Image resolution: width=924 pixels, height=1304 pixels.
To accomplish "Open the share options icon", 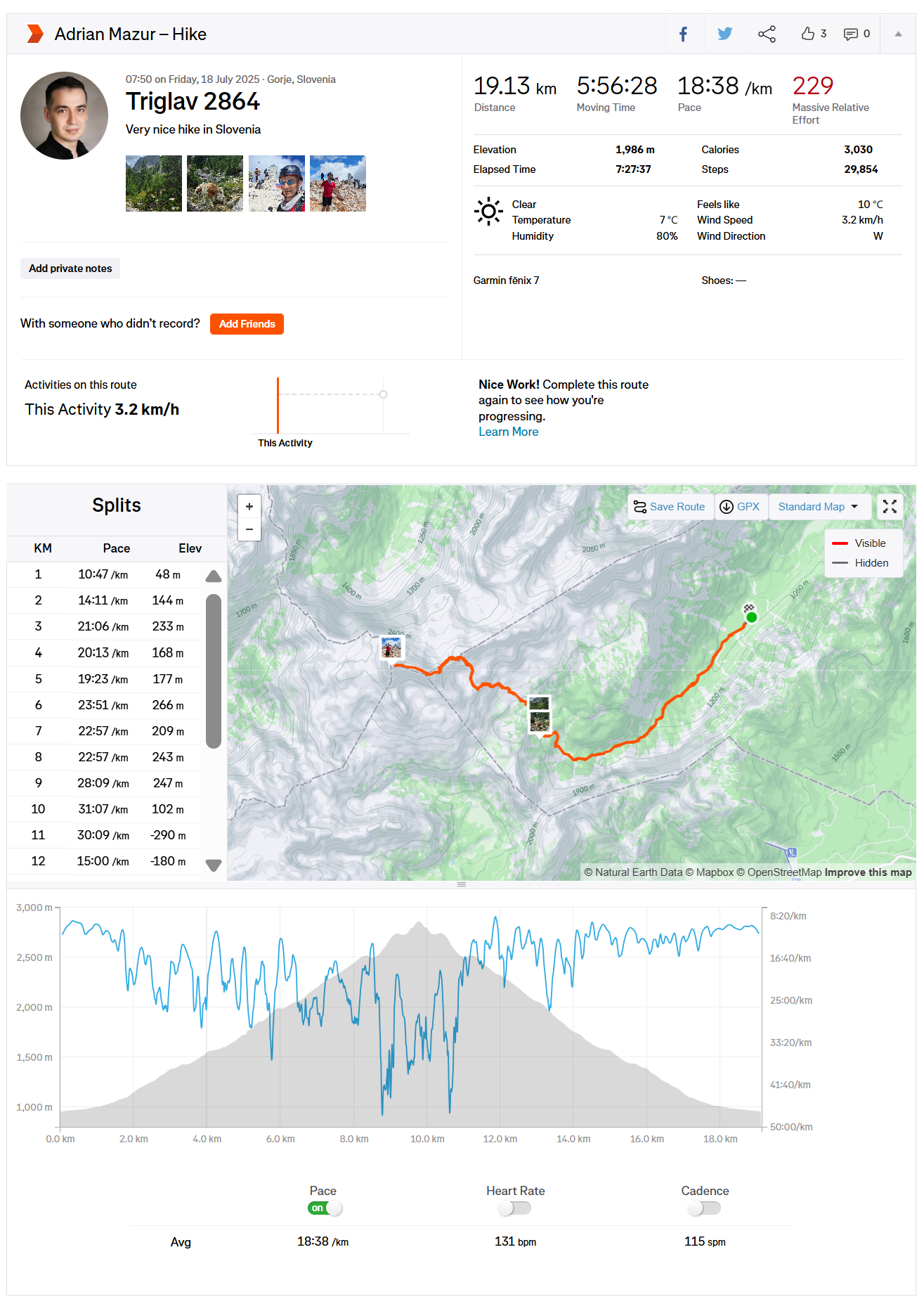I will [767, 34].
